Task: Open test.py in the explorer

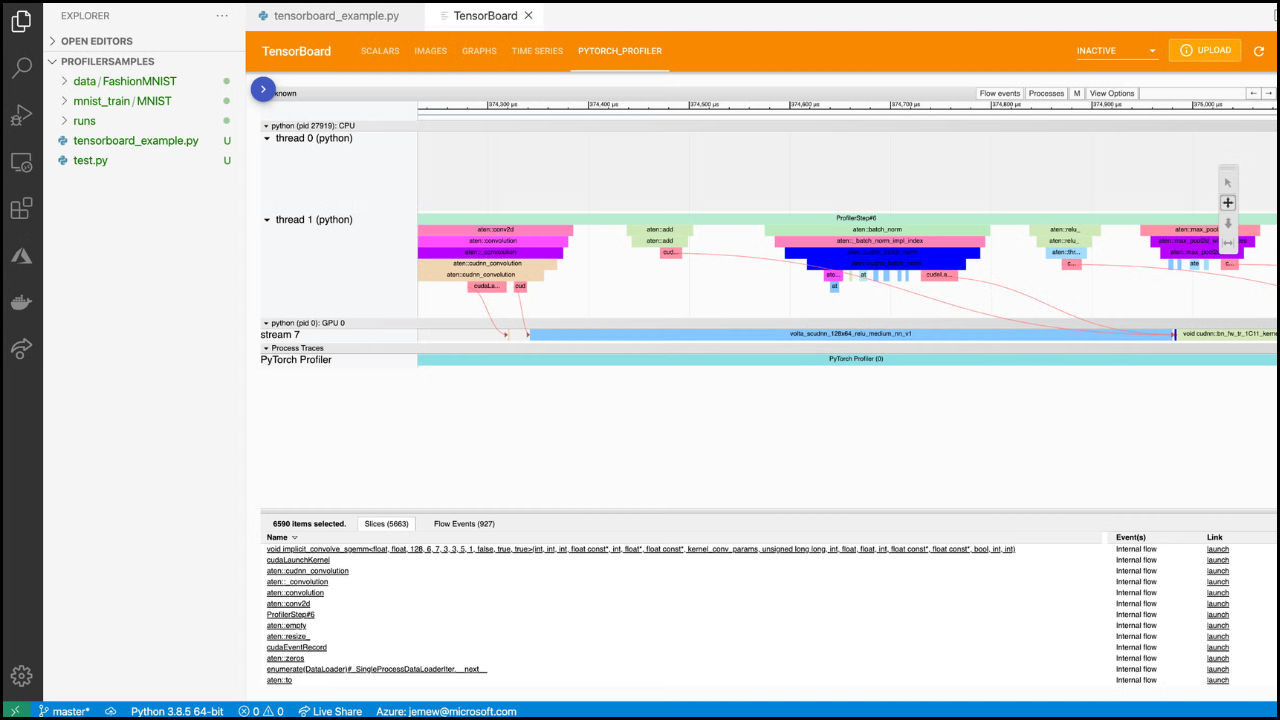Action: (90, 160)
